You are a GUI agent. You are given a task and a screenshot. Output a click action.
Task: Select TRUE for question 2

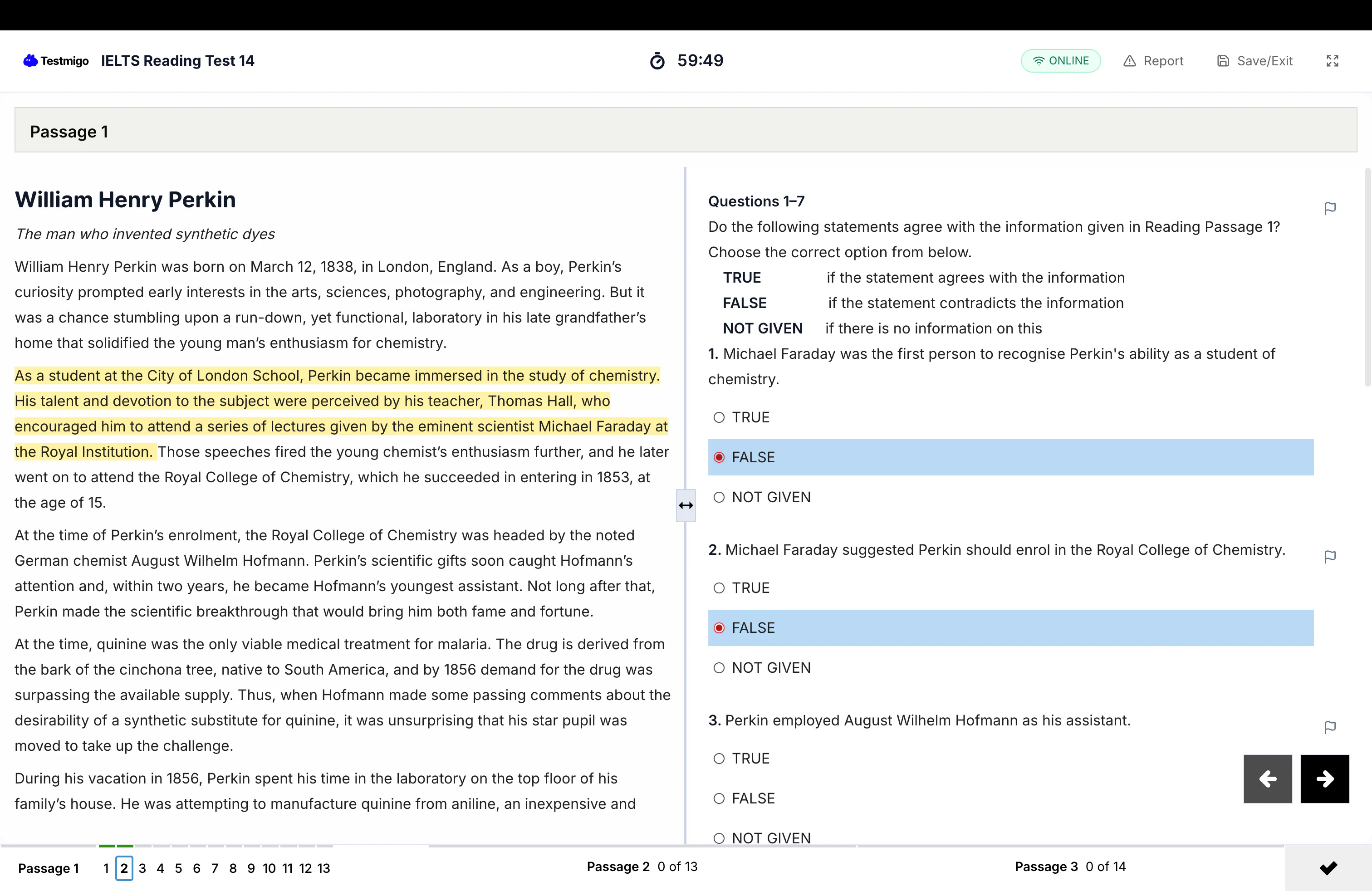point(719,588)
